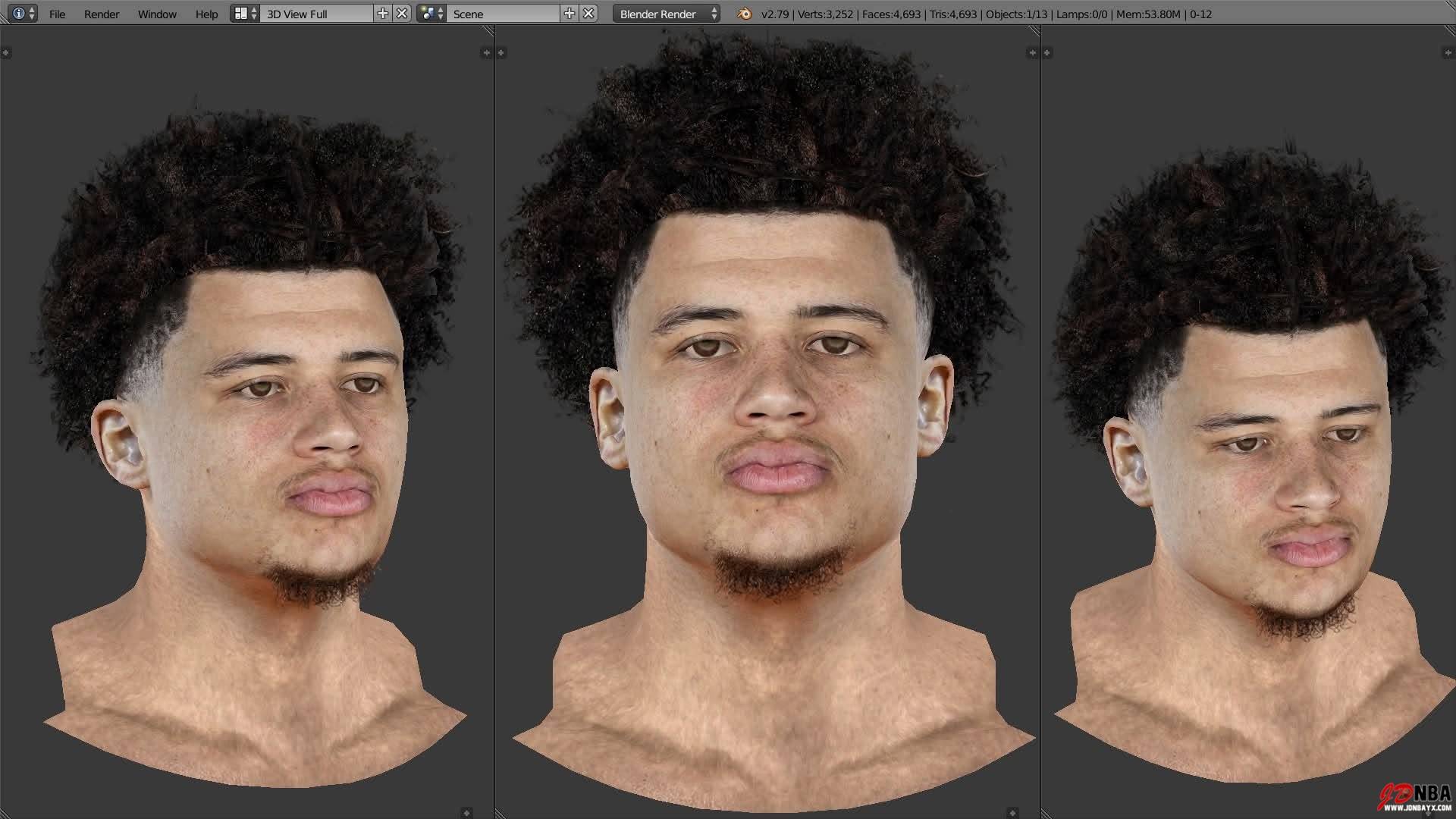Click the '3D View Full' layout name field
Screen dimensions: 1456x819
point(316,14)
